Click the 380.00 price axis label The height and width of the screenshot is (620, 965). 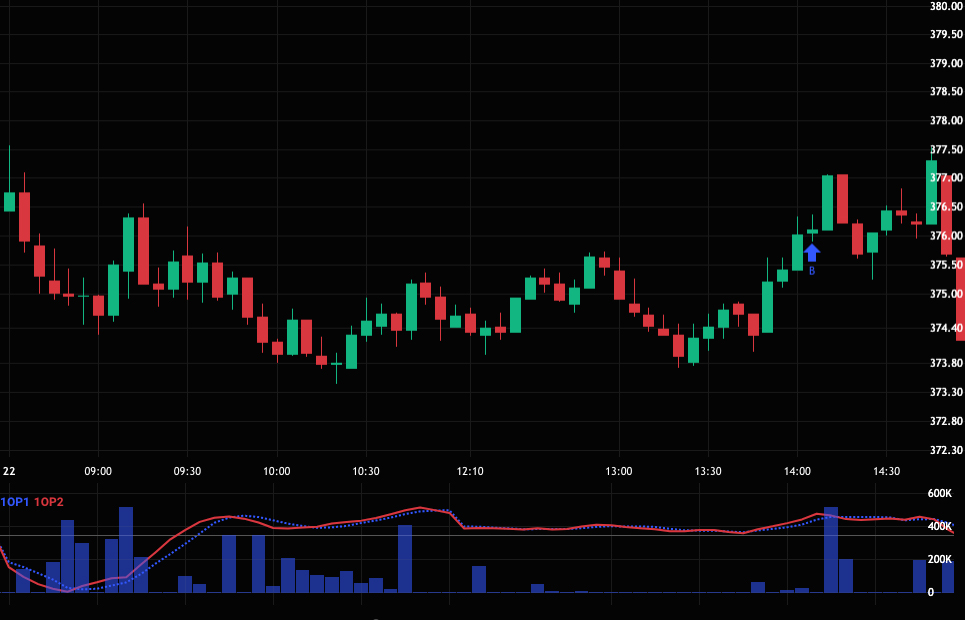[945, 6]
